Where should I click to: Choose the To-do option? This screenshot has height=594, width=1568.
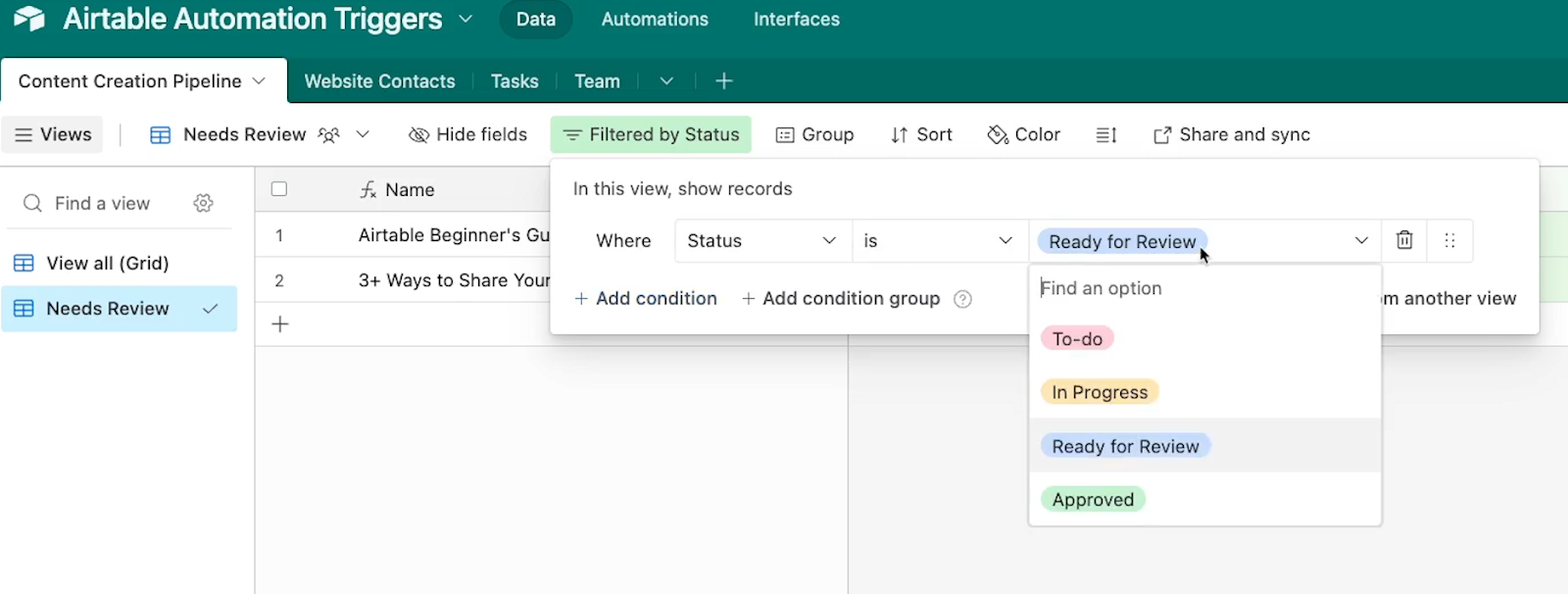[x=1077, y=339]
